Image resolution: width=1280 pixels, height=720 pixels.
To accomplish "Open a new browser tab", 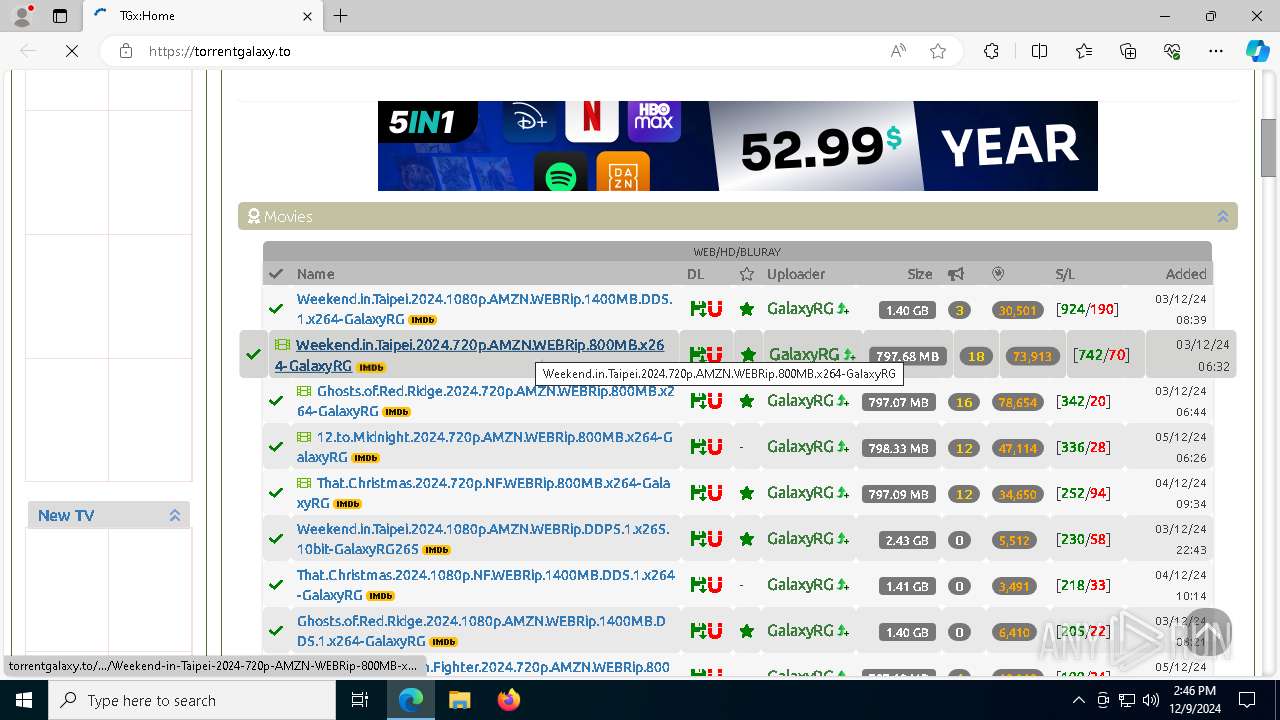I will point(341,16).
